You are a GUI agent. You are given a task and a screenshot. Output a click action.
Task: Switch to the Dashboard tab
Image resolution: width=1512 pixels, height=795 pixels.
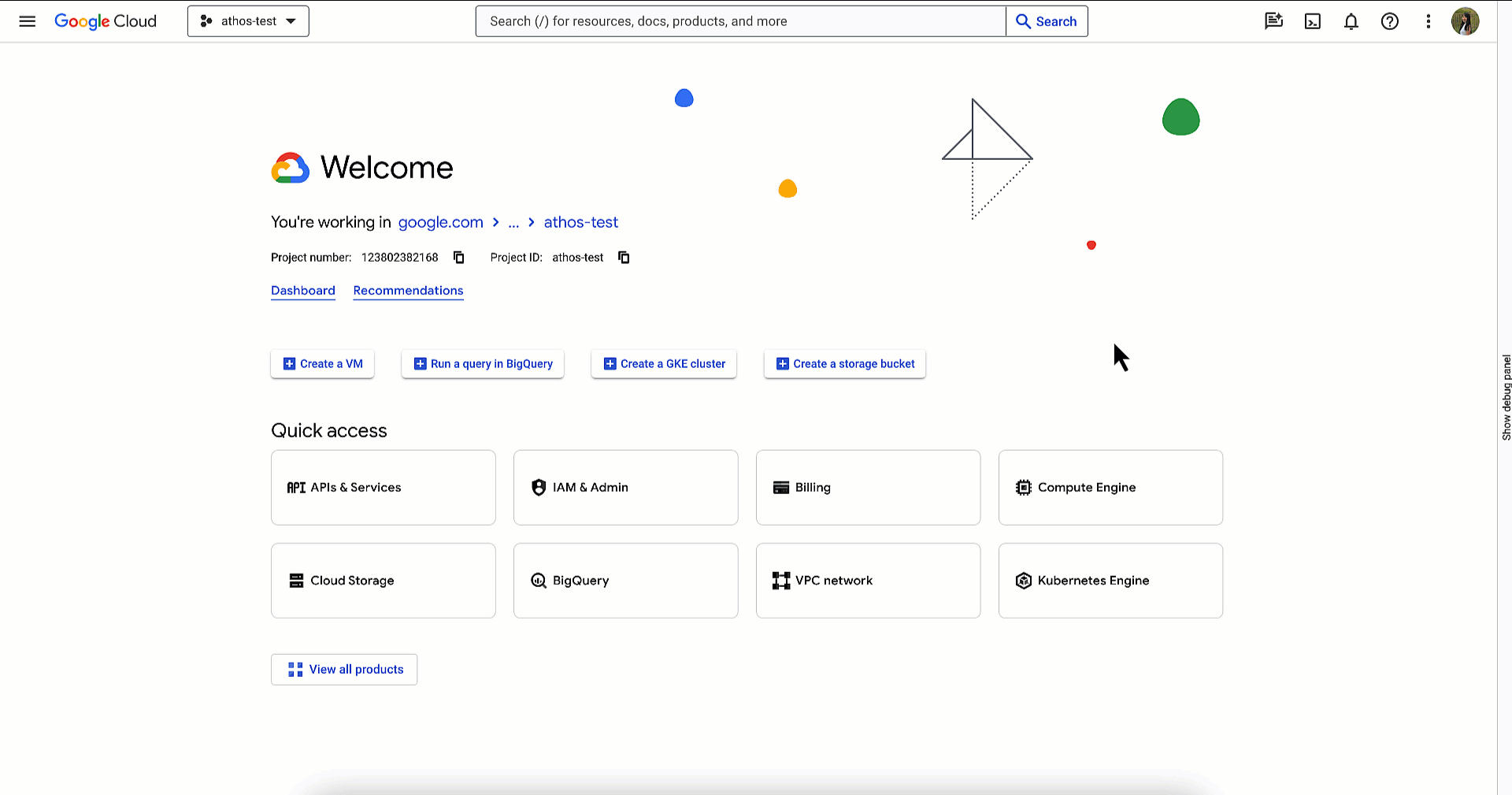(x=303, y=291)
